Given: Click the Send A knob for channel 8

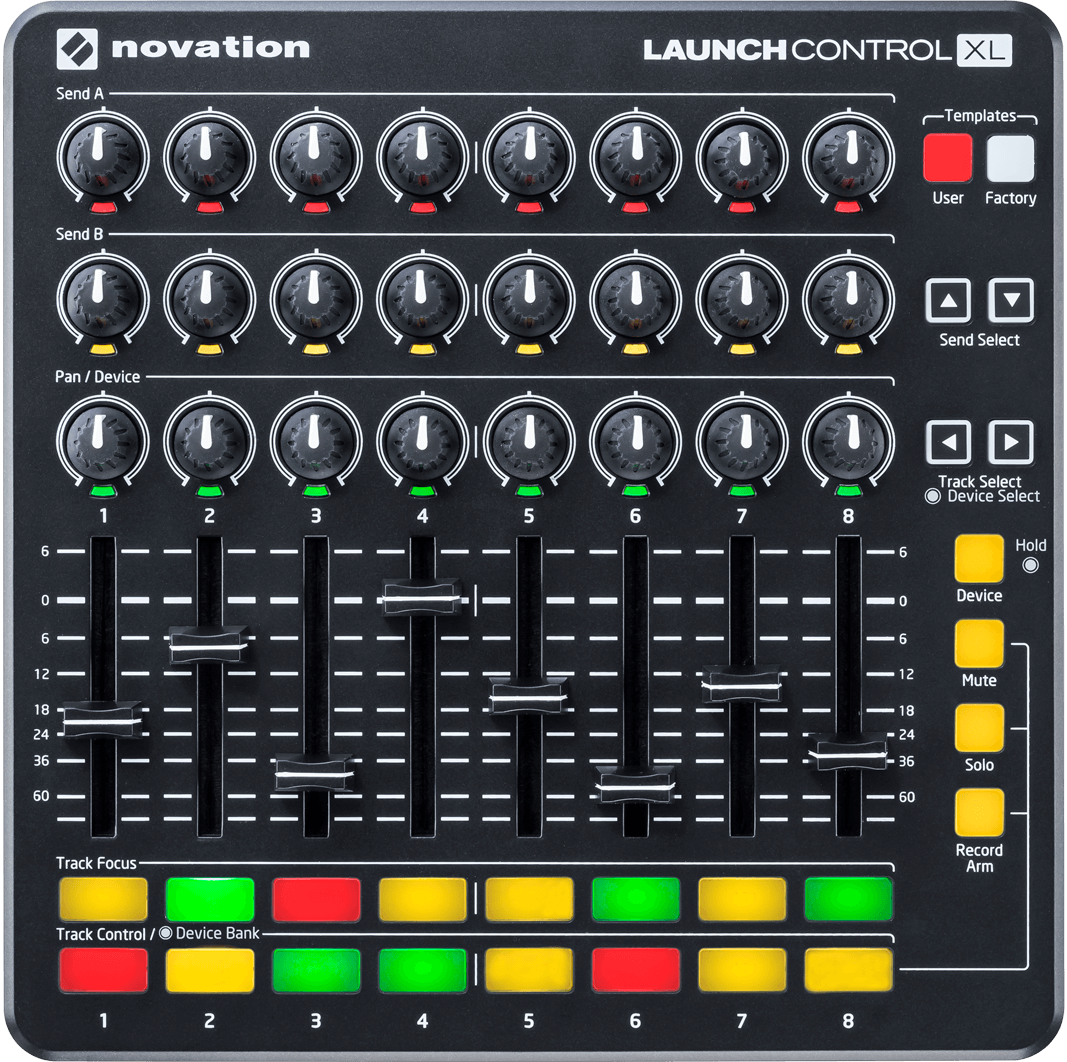Looking at the screenshot, I should tap(848, 157).
